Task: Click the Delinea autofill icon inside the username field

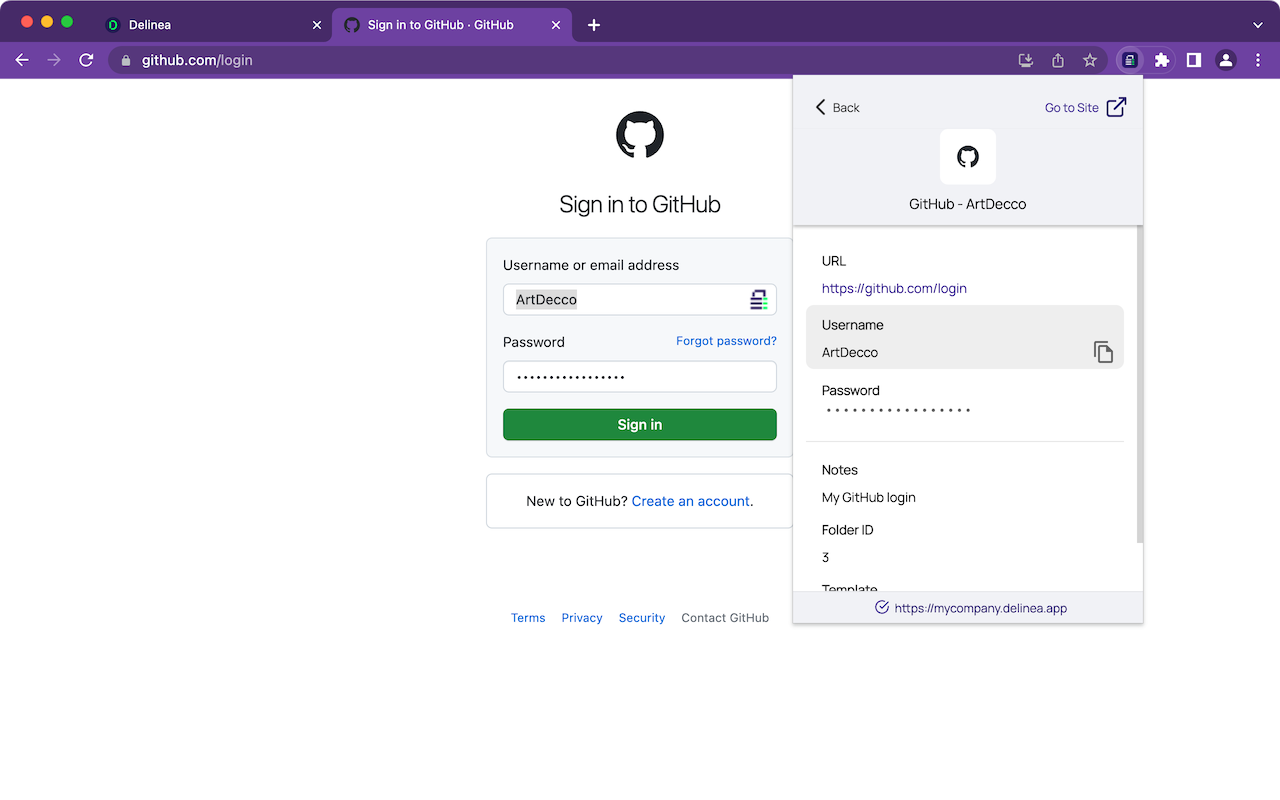Action: (x=759, y=299)
